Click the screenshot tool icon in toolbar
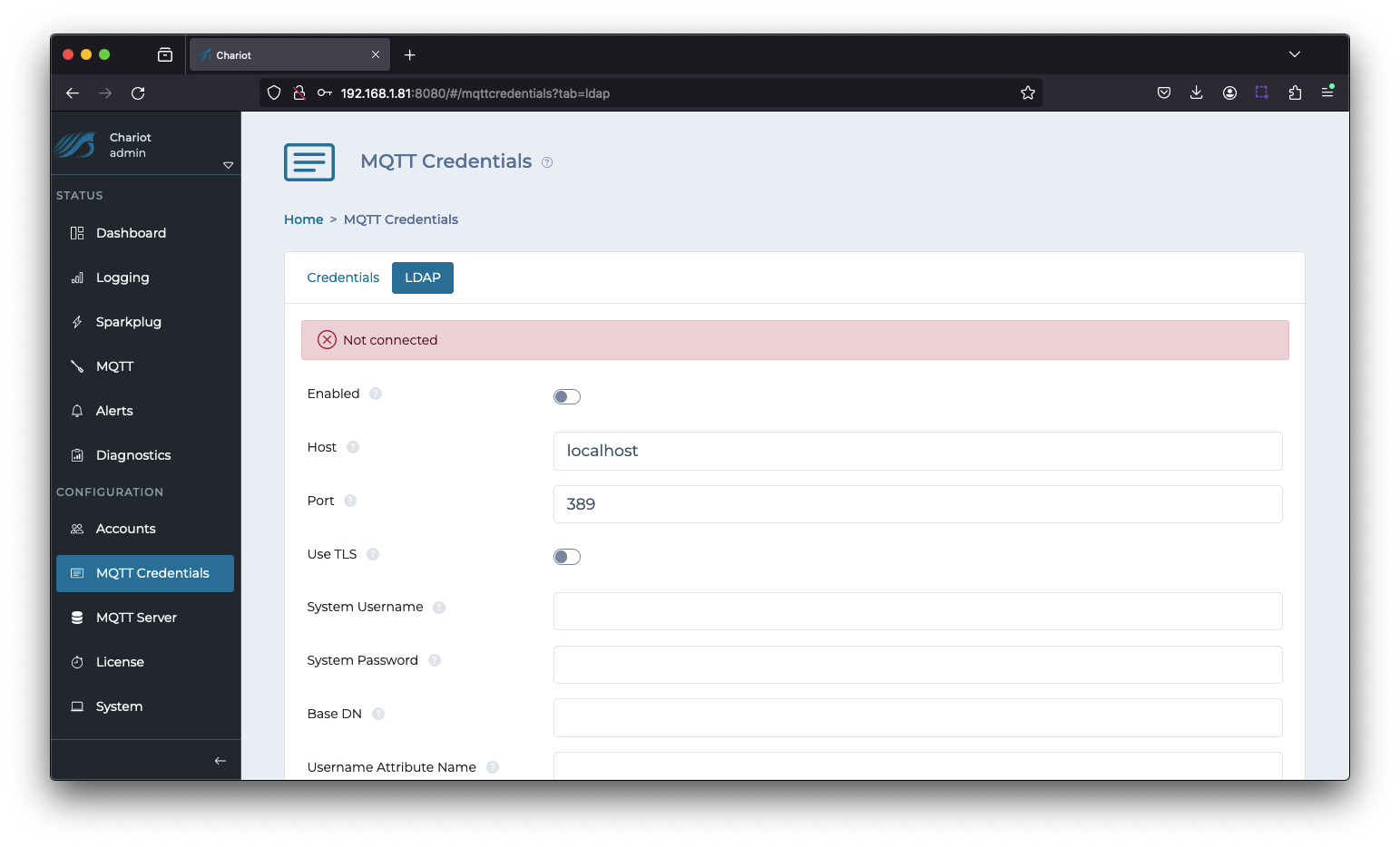The width and height of the screenshot is (1400, 847). click(1262, 92)
